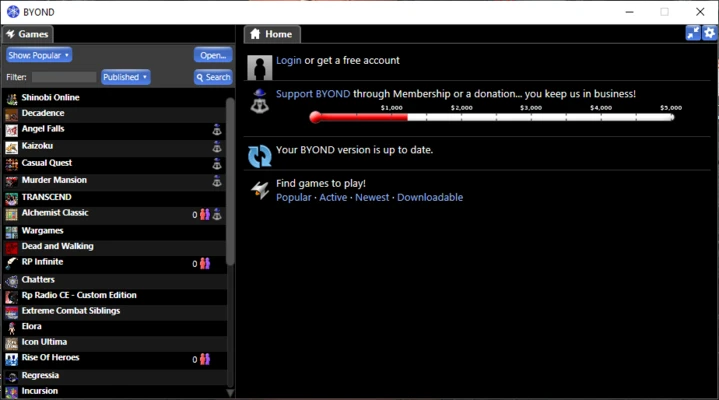The height and width of the screenshot is (400, 719).
Task: Expand the Published filter dropdown
Action: pyautogui.click(x=126, y=77)
